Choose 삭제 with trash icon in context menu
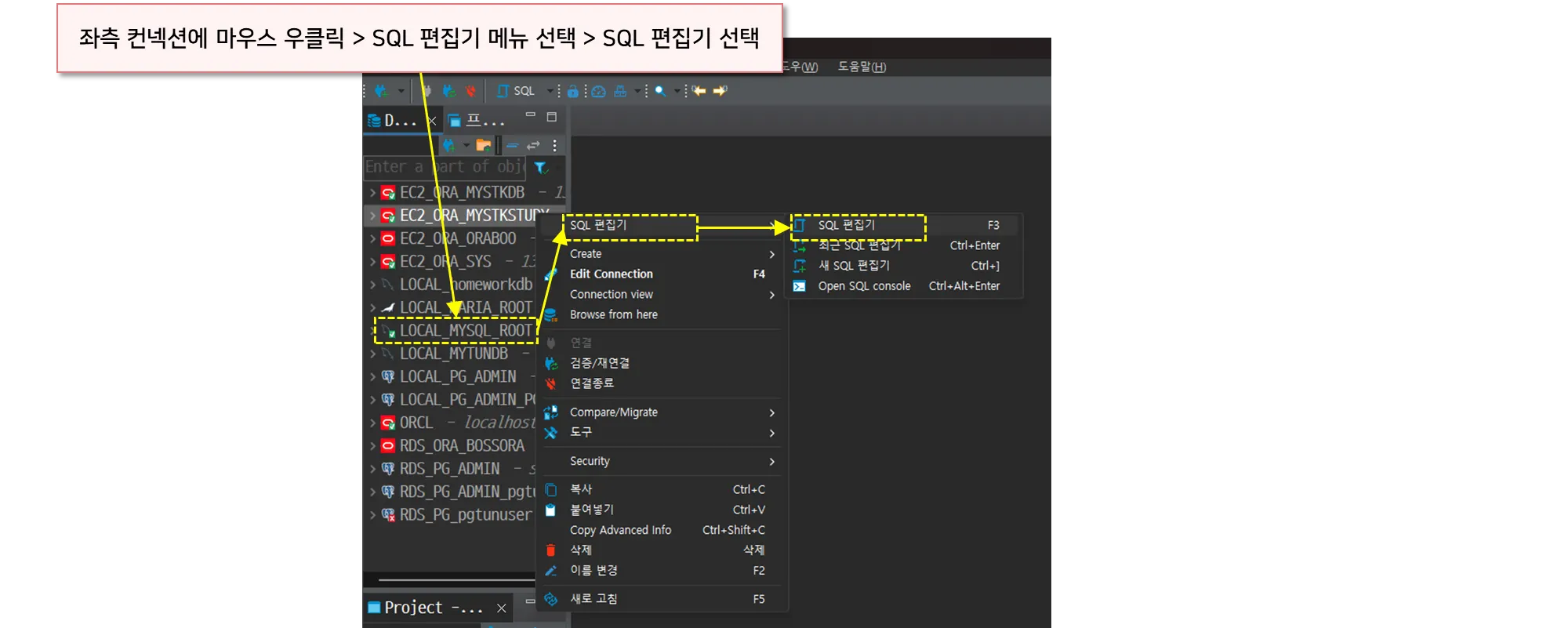1568x628 pixels. coord(661,551)
